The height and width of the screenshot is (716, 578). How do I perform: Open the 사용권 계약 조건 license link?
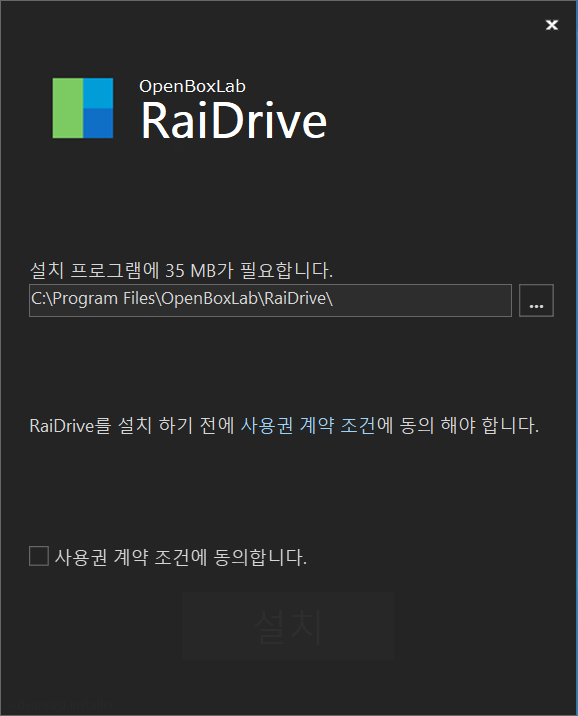point(308,426)
